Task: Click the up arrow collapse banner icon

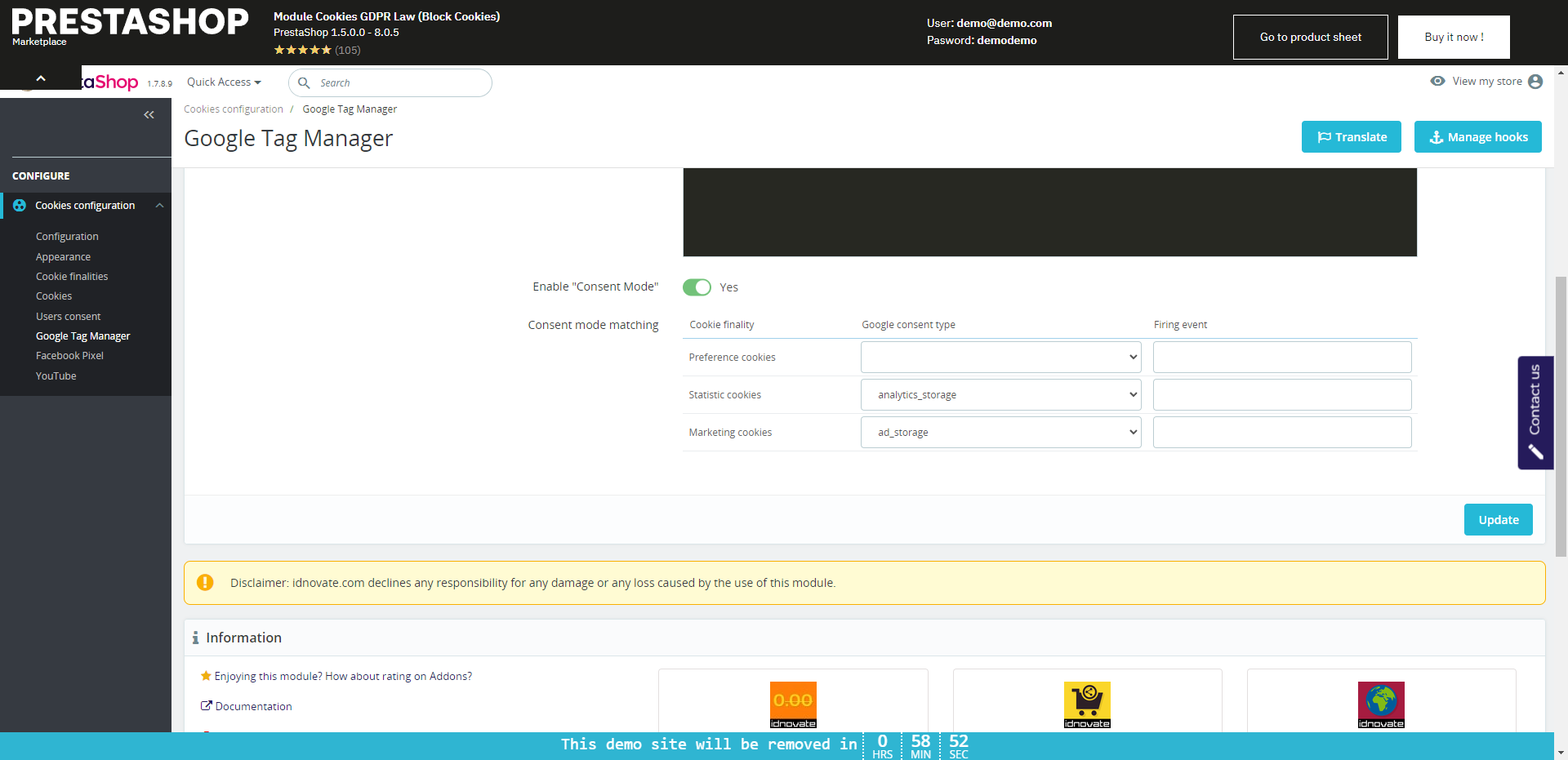Action: 41,78
